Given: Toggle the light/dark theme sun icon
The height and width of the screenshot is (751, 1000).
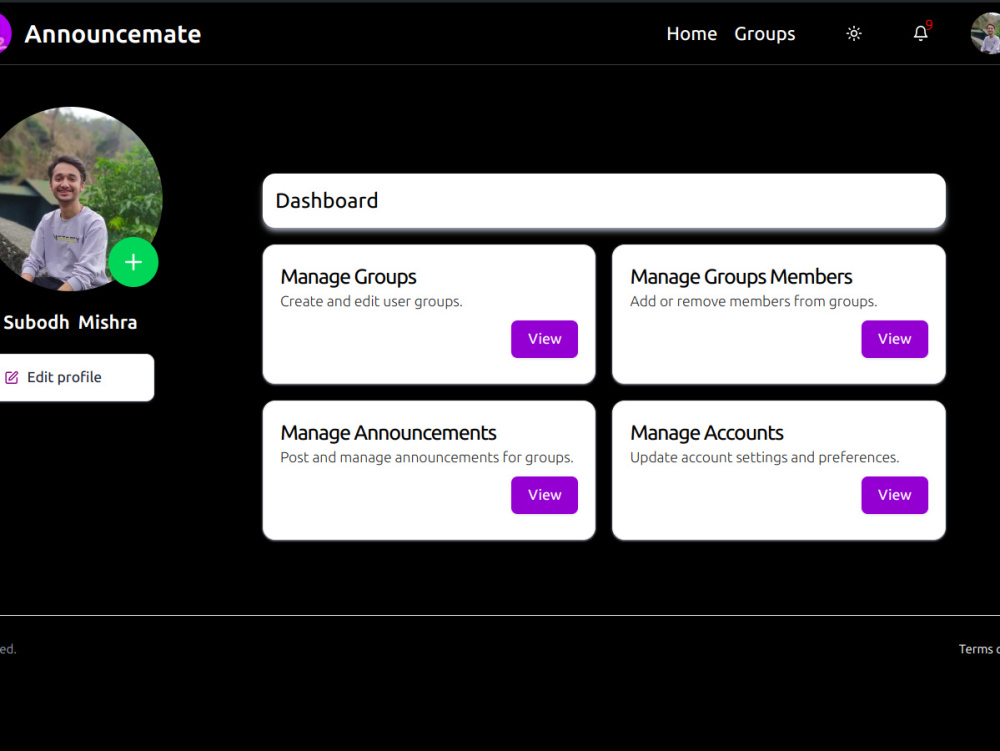Looking at the screenshot, I should 854,34.
